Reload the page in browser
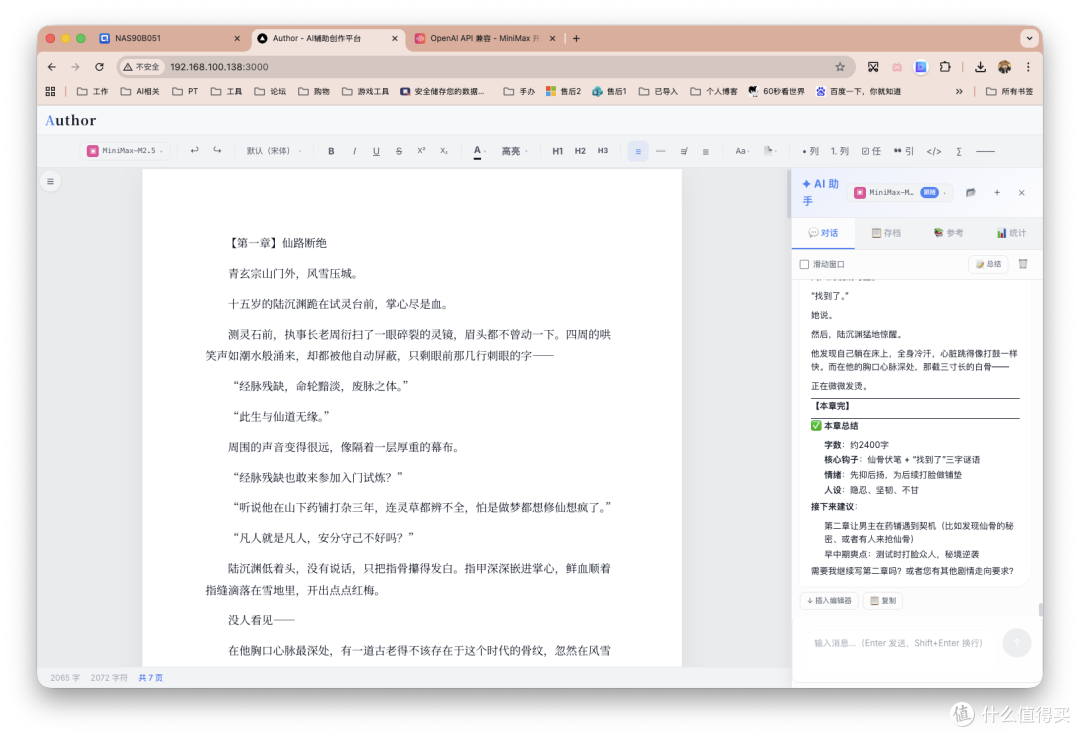1080x737 pixels. [99, 67]
